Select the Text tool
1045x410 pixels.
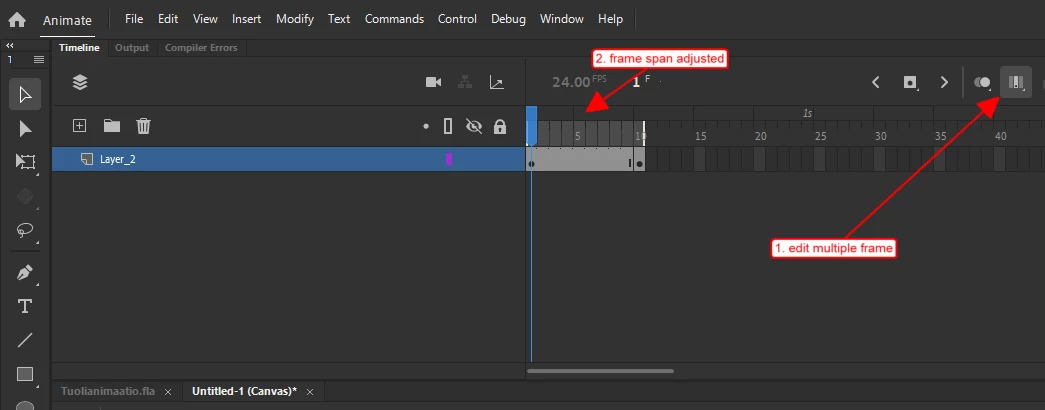pyautogui.click(x=25, y=306)
